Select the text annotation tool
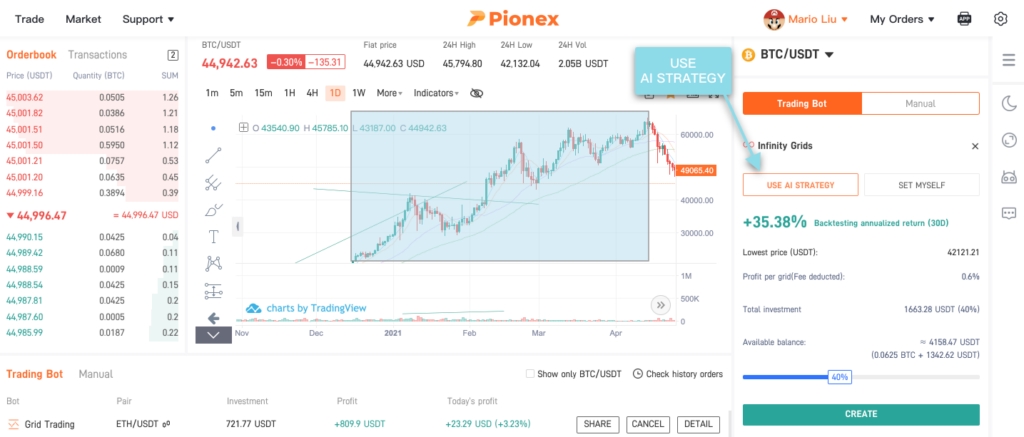This screenshot has width=1024, height=437. pos(213,236)
